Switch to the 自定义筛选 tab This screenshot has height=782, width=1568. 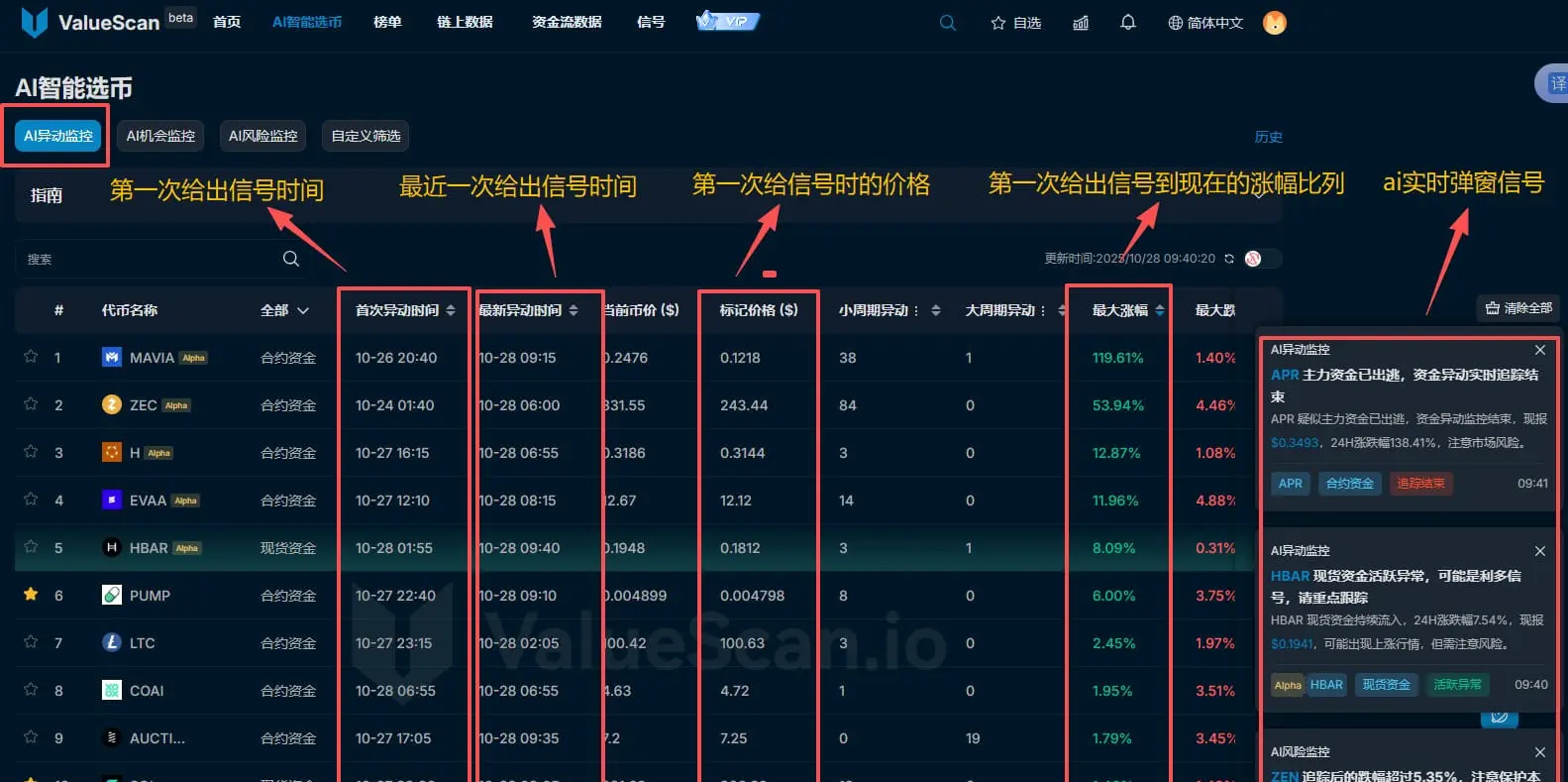click(366, 136)
